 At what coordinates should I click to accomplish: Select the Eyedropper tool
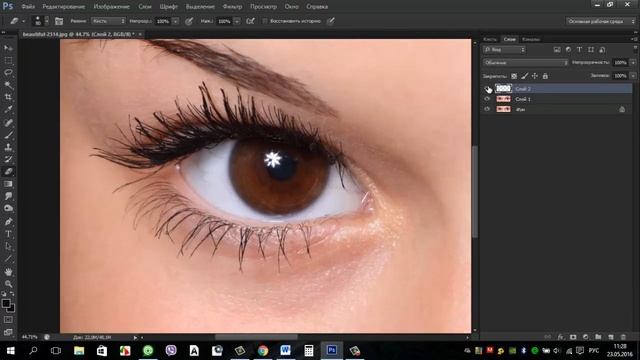8,109
